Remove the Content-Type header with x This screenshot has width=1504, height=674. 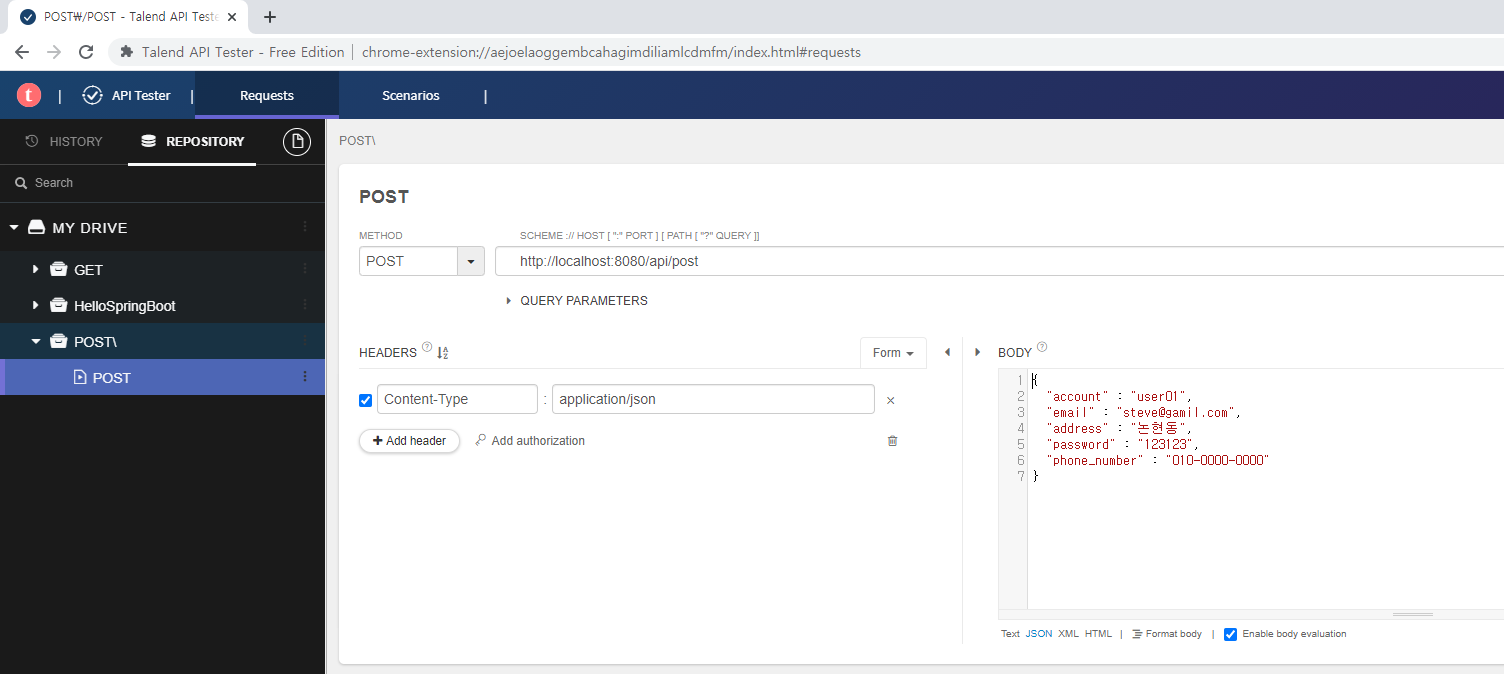pos(890,400)
